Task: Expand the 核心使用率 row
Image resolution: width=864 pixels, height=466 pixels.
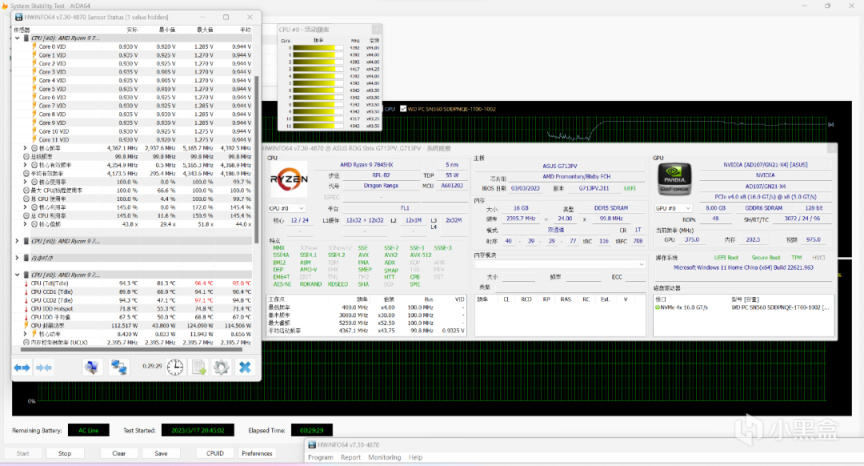Action: coord(25,182)
